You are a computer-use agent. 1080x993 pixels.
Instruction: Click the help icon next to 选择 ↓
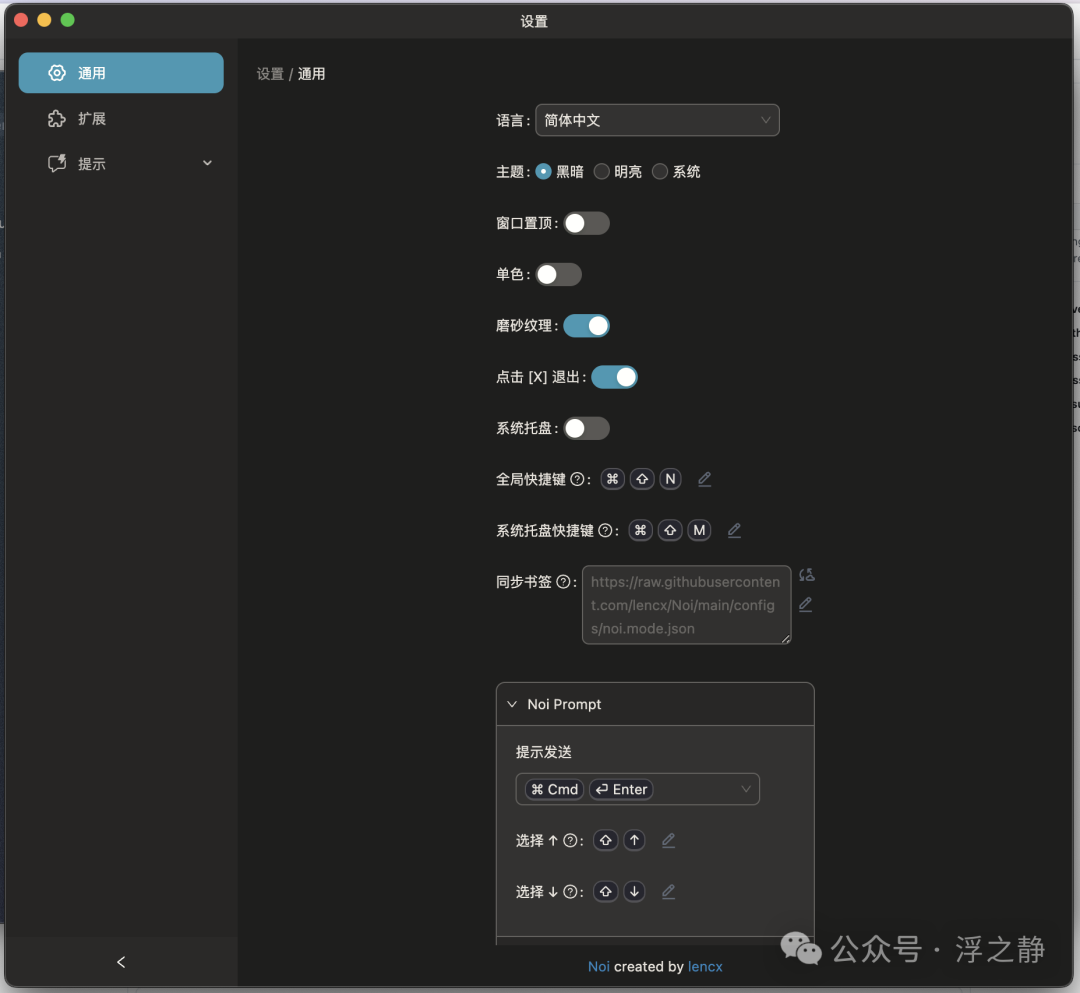[x=570, y=892]
